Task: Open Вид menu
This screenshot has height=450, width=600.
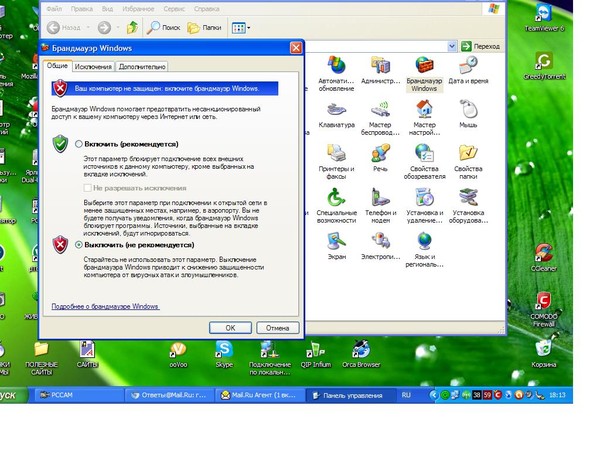Action: [x=107, y=8]
